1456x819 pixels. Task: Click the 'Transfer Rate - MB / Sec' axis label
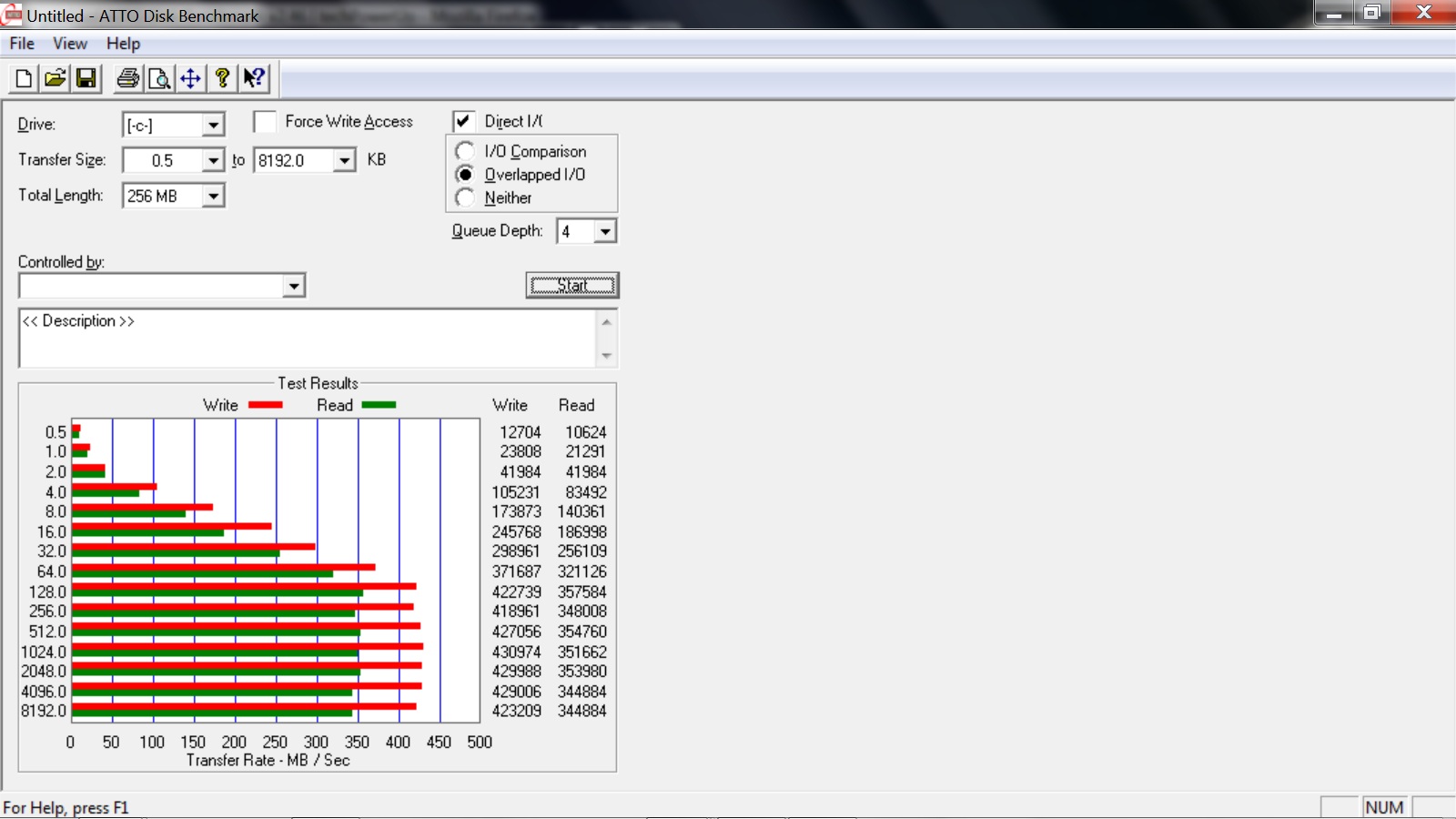pyautogui.click(x=268, y=760)
